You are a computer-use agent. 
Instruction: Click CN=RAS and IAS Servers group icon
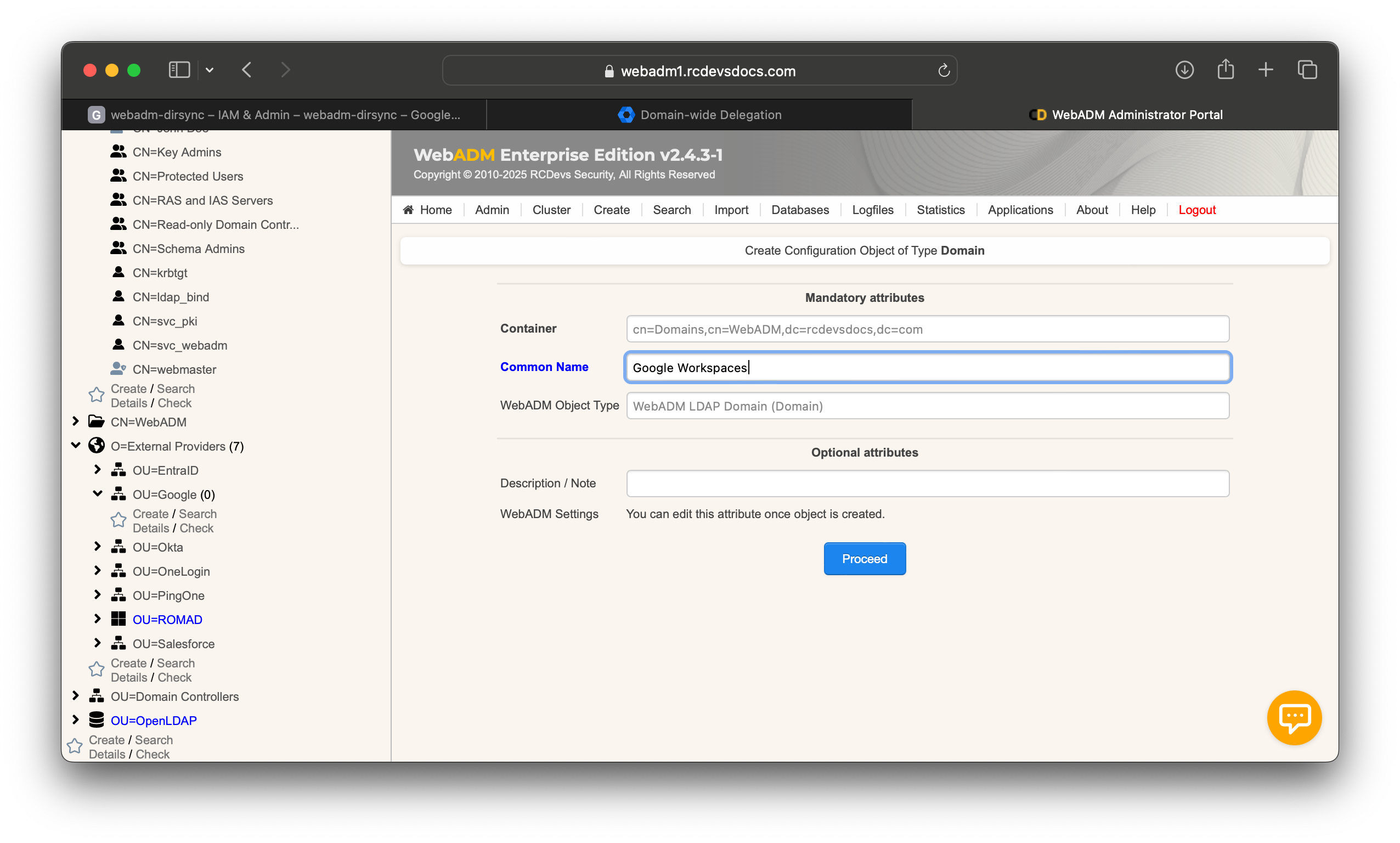[x=118, y=199]
